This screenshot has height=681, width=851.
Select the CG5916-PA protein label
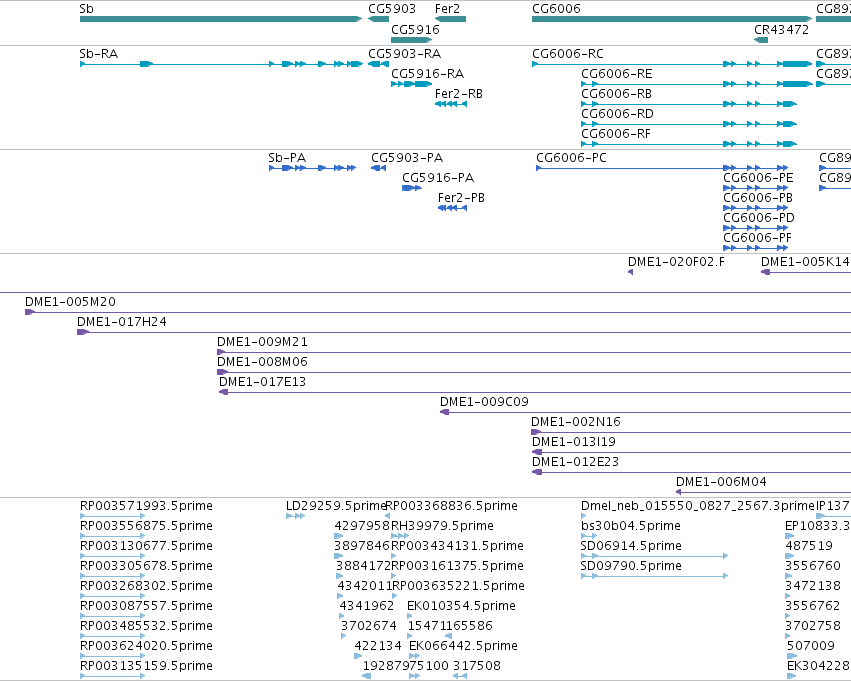click(438, 178)
